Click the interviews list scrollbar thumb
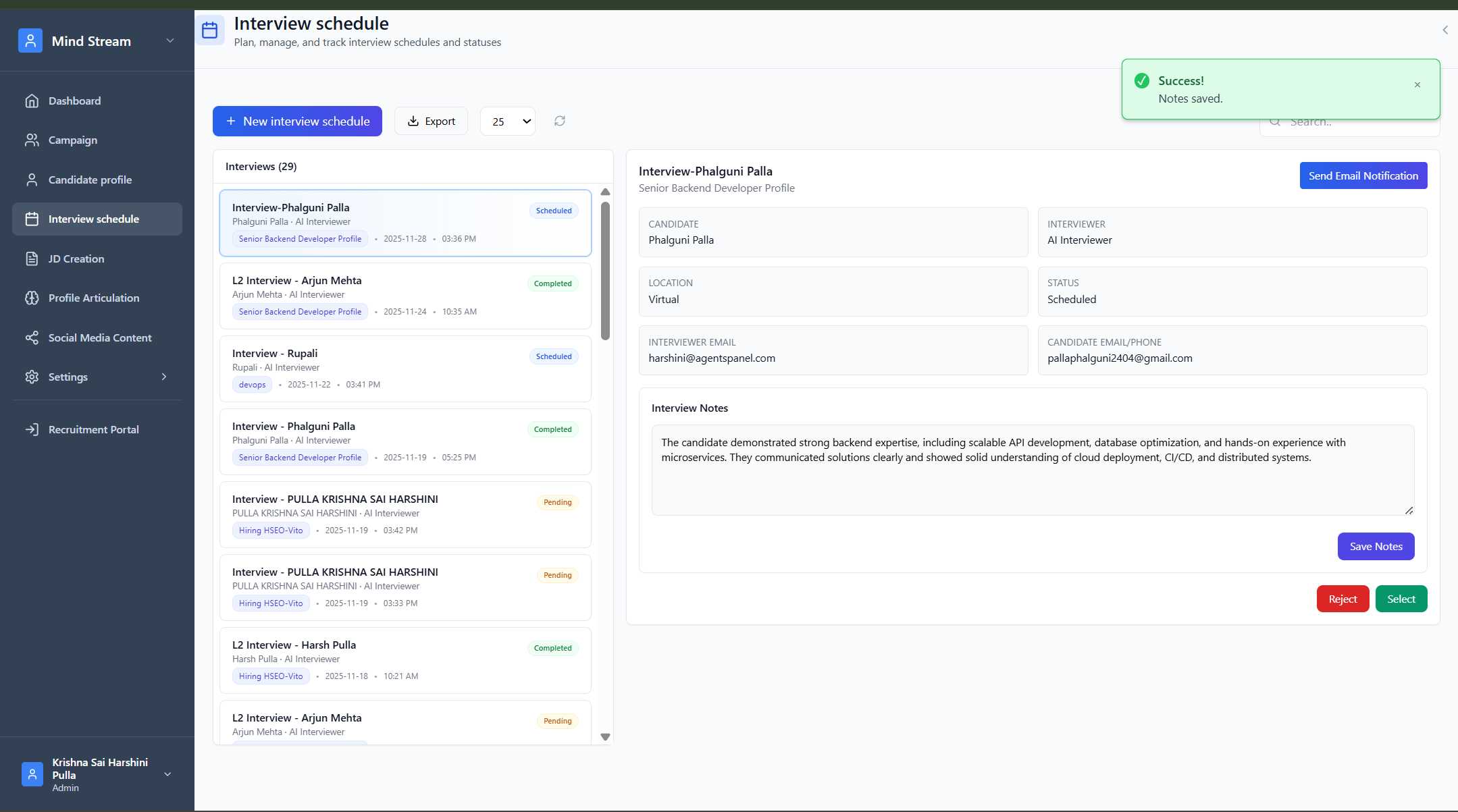 point(605,270)
